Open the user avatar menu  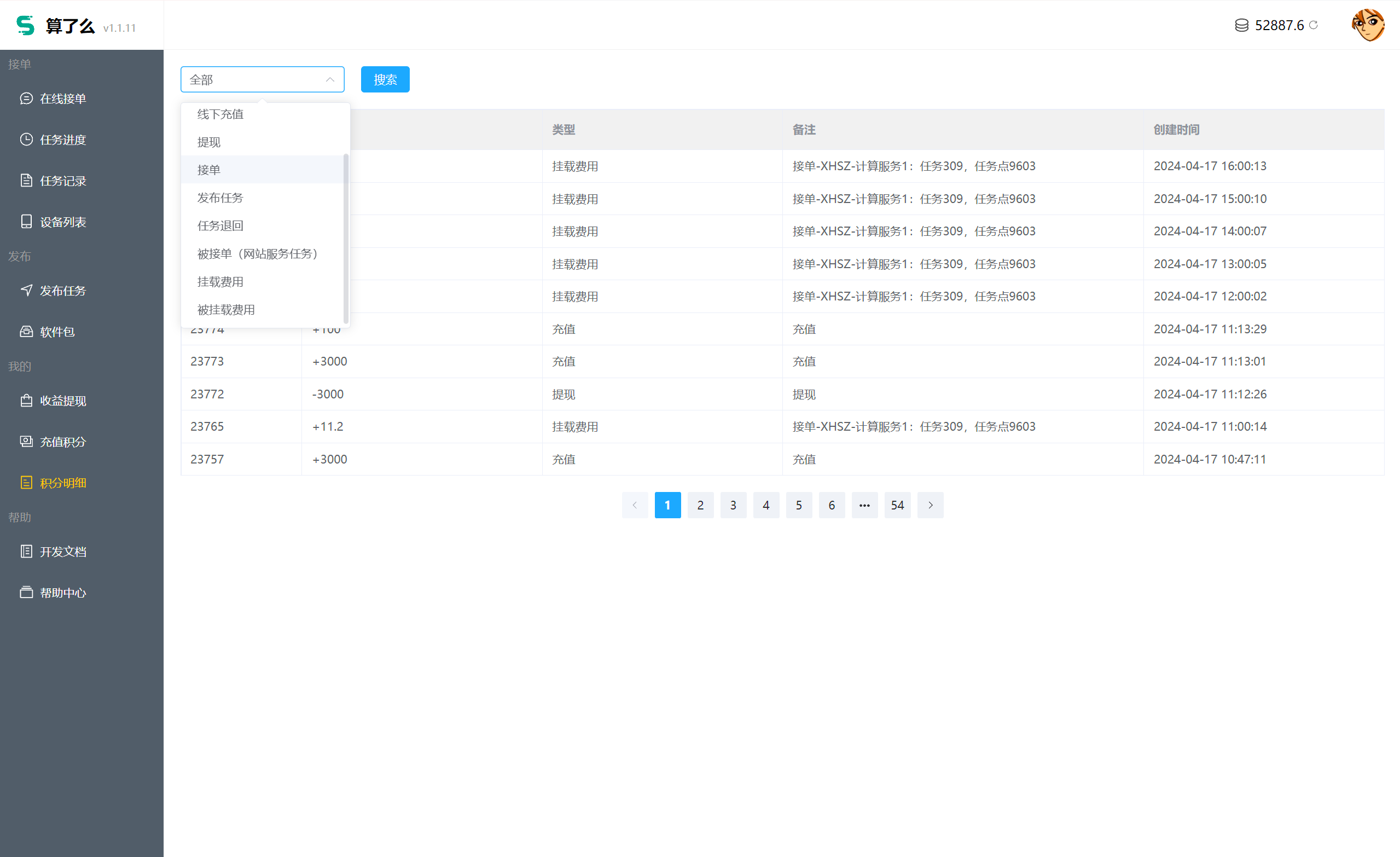pos(1367,25)
